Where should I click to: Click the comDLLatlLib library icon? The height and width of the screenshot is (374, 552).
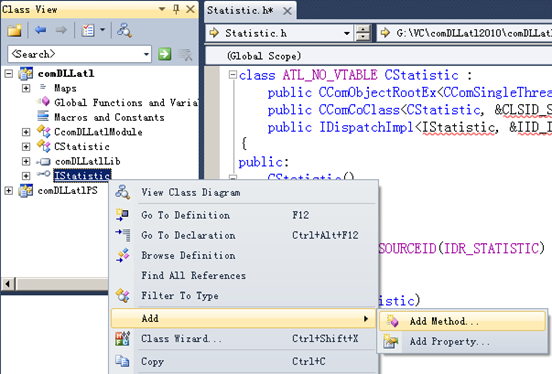44,161
